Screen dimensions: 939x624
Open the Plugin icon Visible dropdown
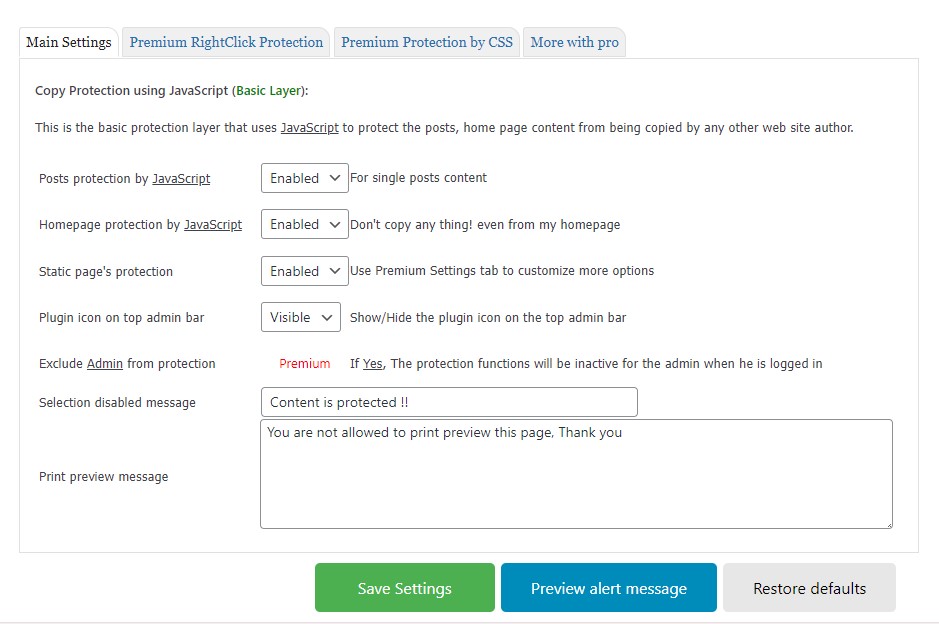point(300,317)
